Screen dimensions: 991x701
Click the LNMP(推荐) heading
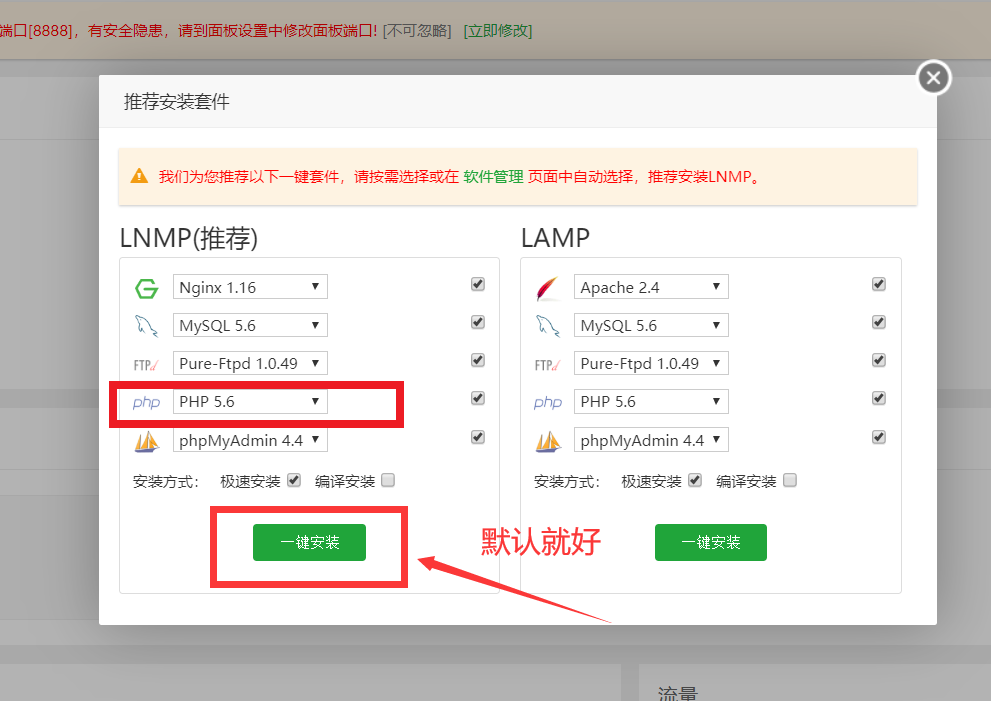tap(189, 238)
